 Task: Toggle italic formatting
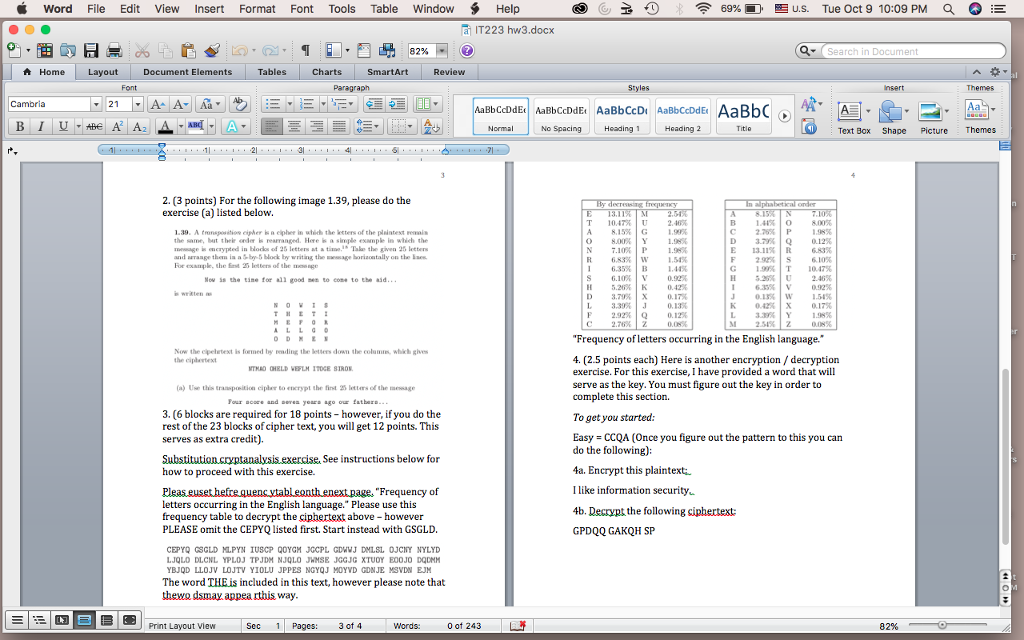click(41, 125)
